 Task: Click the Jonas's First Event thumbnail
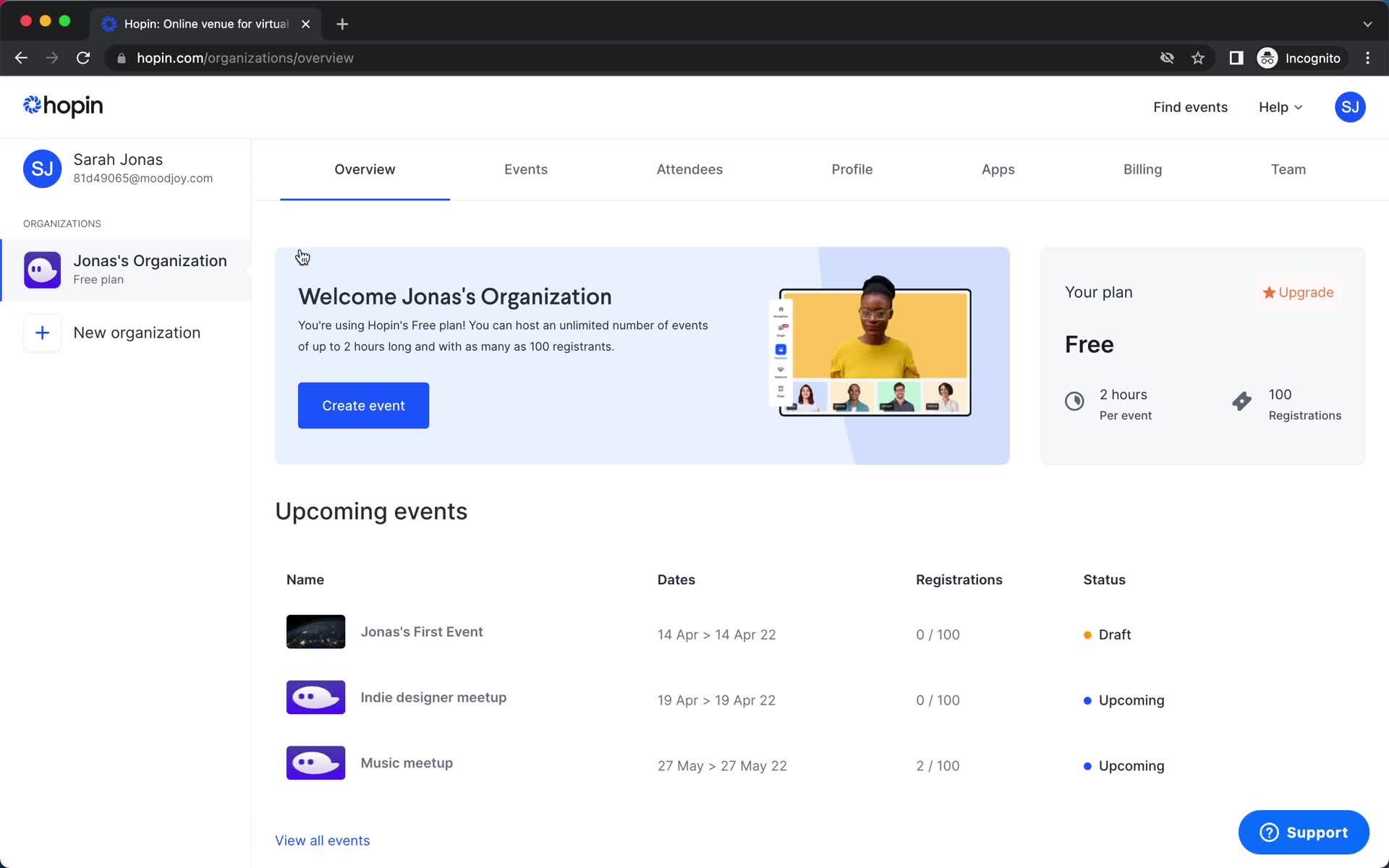click(x=316, y=631)
